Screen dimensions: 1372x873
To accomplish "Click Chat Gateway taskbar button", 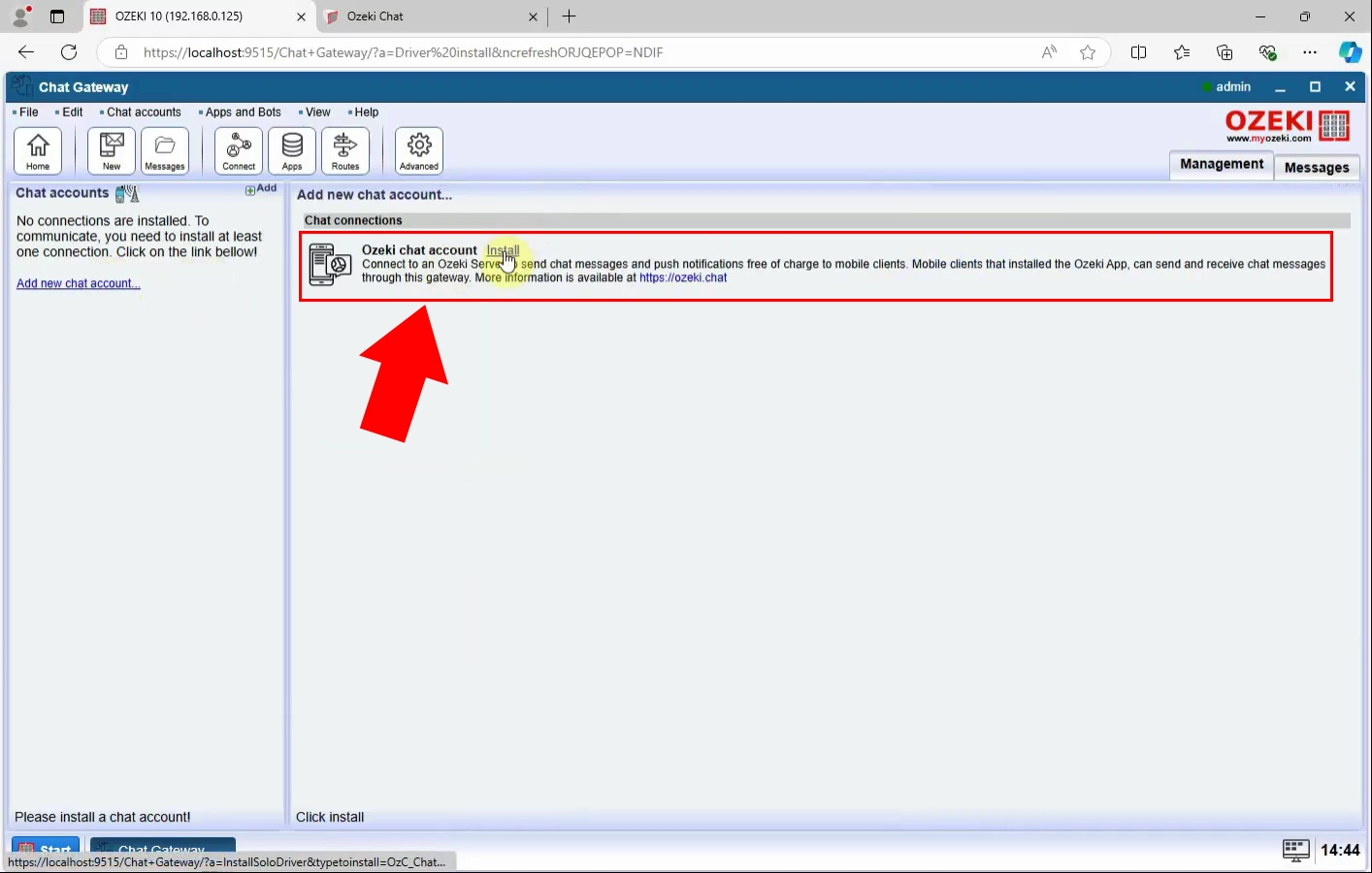I will (x=163, y=846).
